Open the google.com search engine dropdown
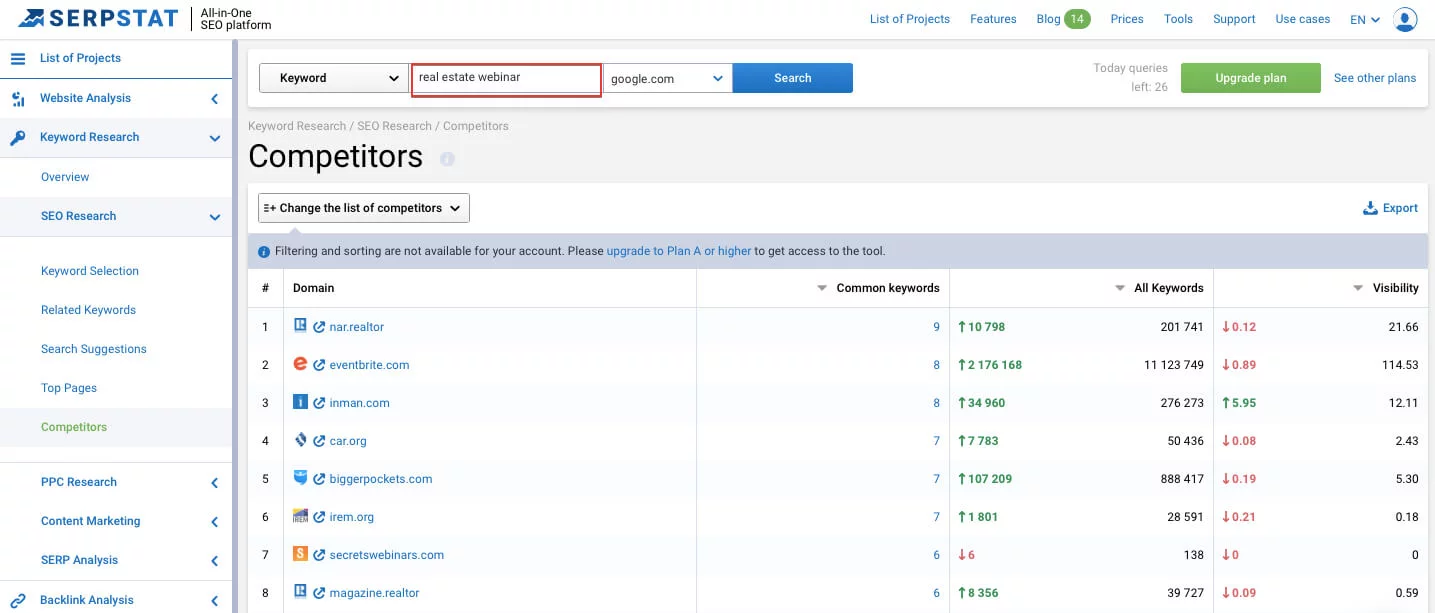The image size is (1435, 613). [667, 78]
